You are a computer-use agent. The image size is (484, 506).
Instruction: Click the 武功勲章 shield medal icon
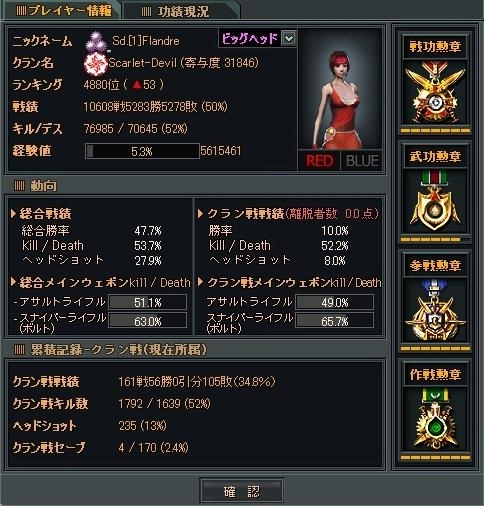435,201
